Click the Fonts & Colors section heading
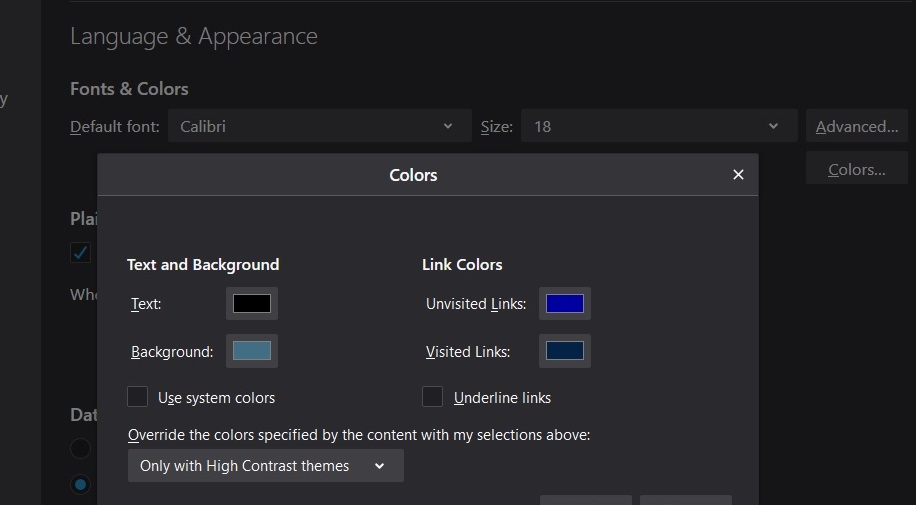 pyautogui.click(x=129, y=89)
